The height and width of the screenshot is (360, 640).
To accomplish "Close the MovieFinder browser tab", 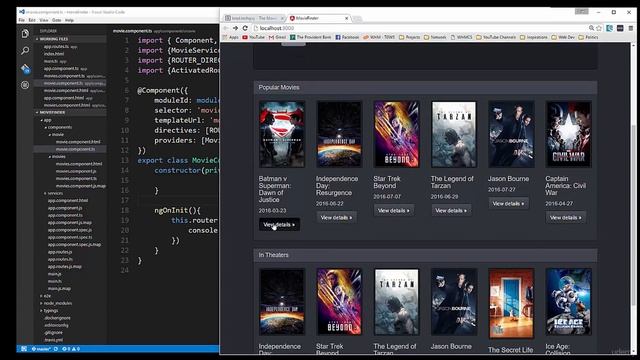I will click(x=347, y=18).
